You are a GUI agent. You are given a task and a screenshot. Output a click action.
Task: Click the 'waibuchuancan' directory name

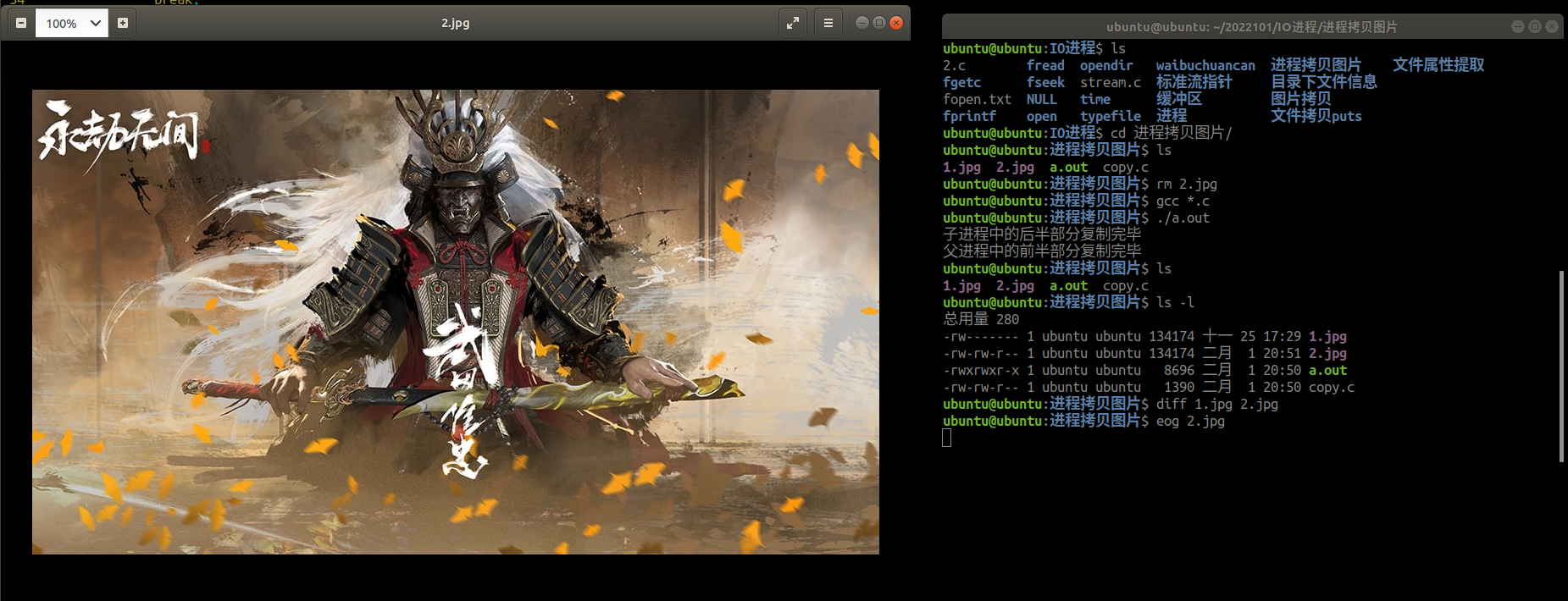1205,65
